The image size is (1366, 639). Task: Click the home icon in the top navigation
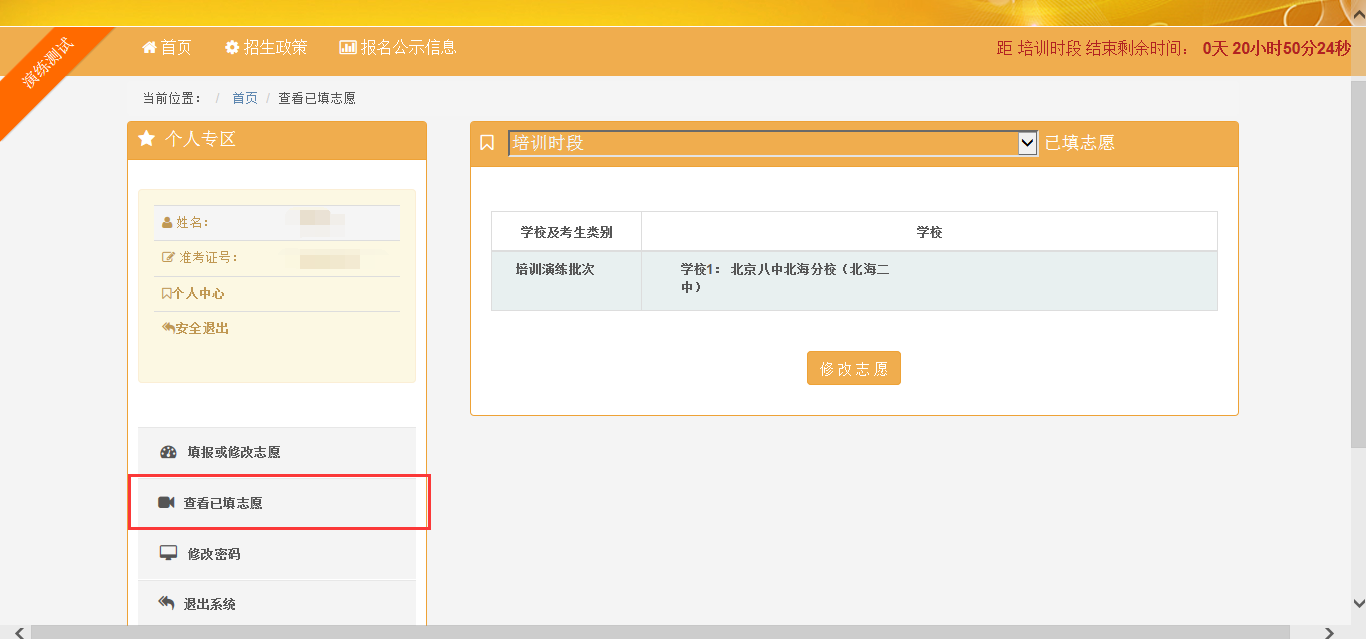pos(150,47)
